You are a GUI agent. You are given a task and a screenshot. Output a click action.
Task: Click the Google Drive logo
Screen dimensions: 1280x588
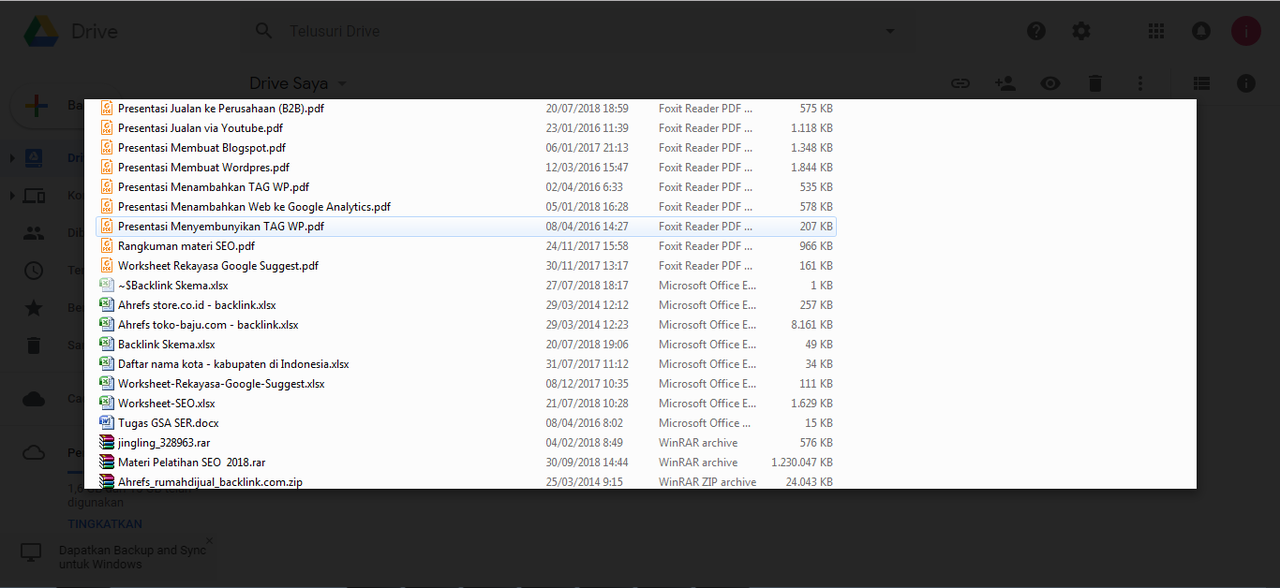click(40, 31)
